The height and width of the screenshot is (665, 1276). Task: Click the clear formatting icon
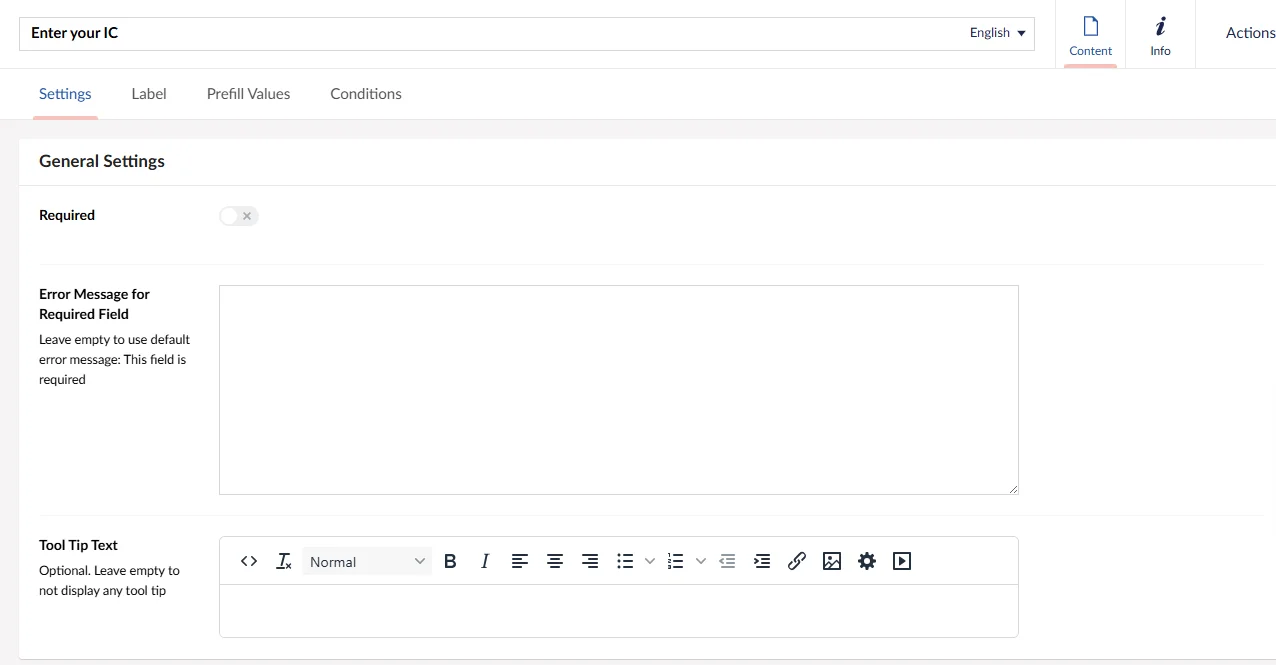pos(284,562)
